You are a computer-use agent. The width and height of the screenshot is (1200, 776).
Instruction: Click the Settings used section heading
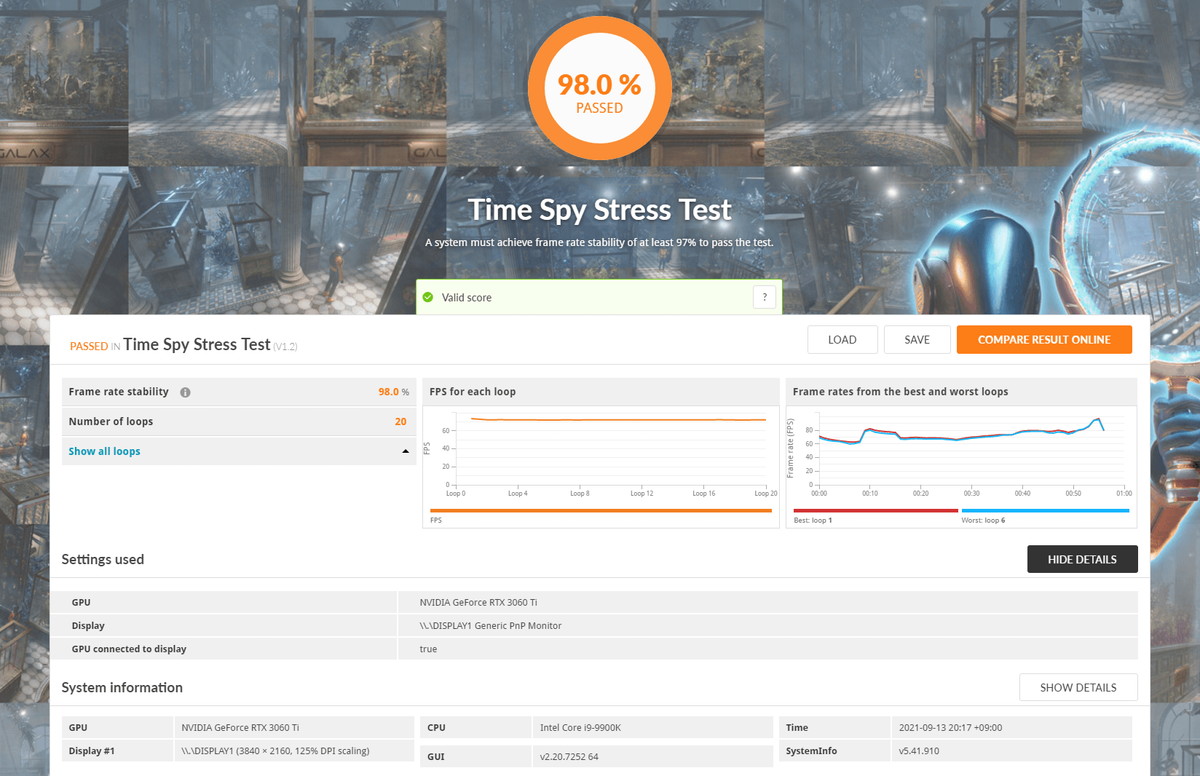pyautogui.click(x=103, y=559)
